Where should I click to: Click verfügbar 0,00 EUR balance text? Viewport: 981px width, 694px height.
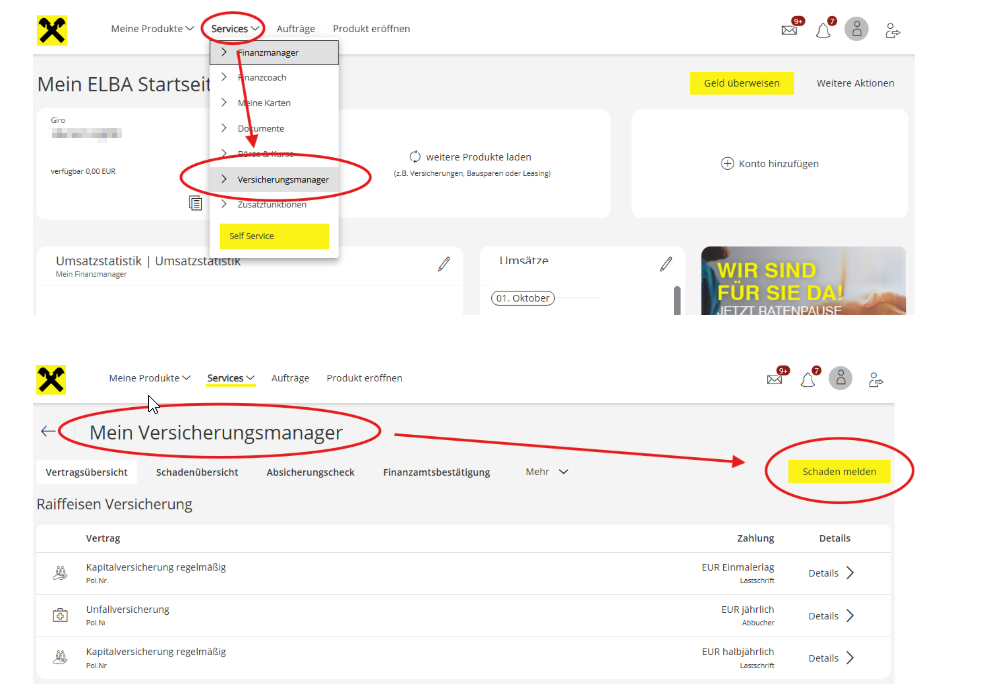coord(83,171)
